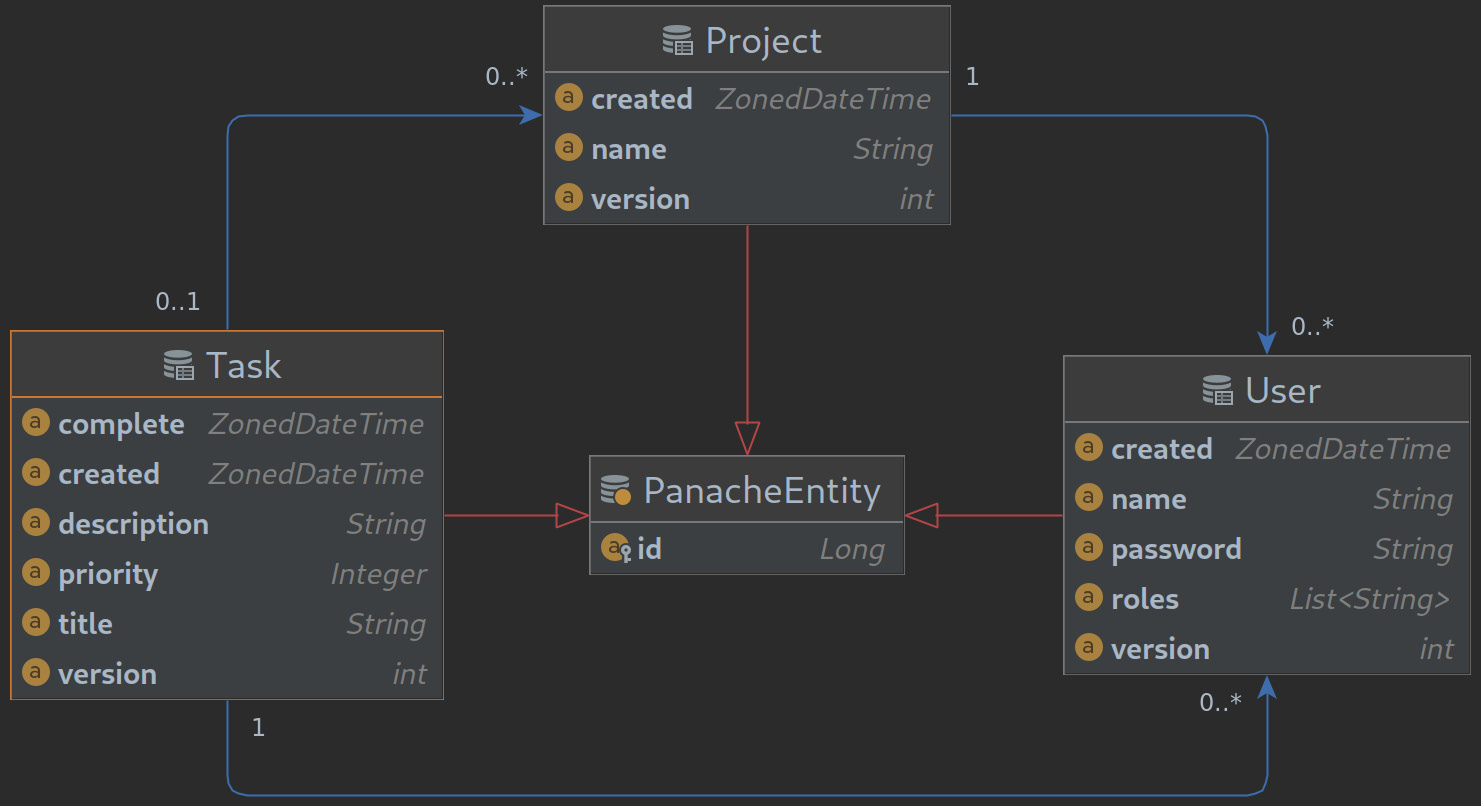Click the database icon in the User header
Image resolution: width=1481 pixels, height=806 pixels.
click(1217, 391)
